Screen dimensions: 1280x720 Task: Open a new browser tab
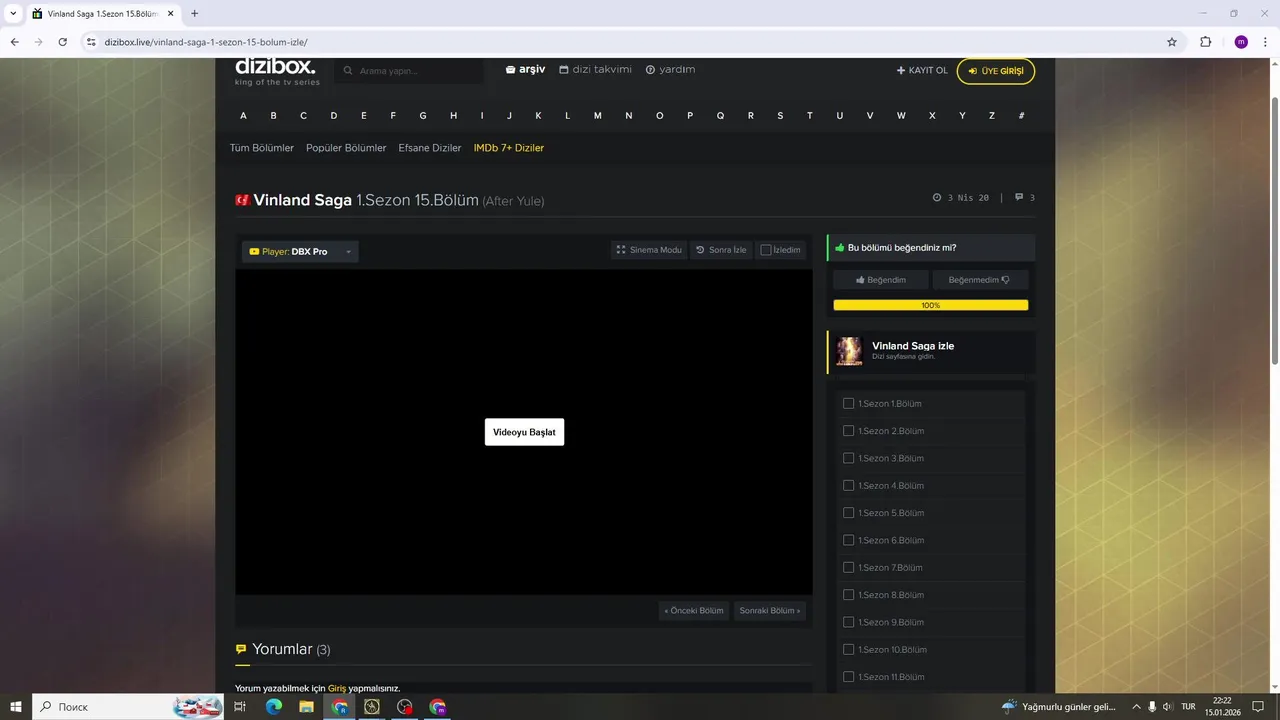click(x=194, y=14)
